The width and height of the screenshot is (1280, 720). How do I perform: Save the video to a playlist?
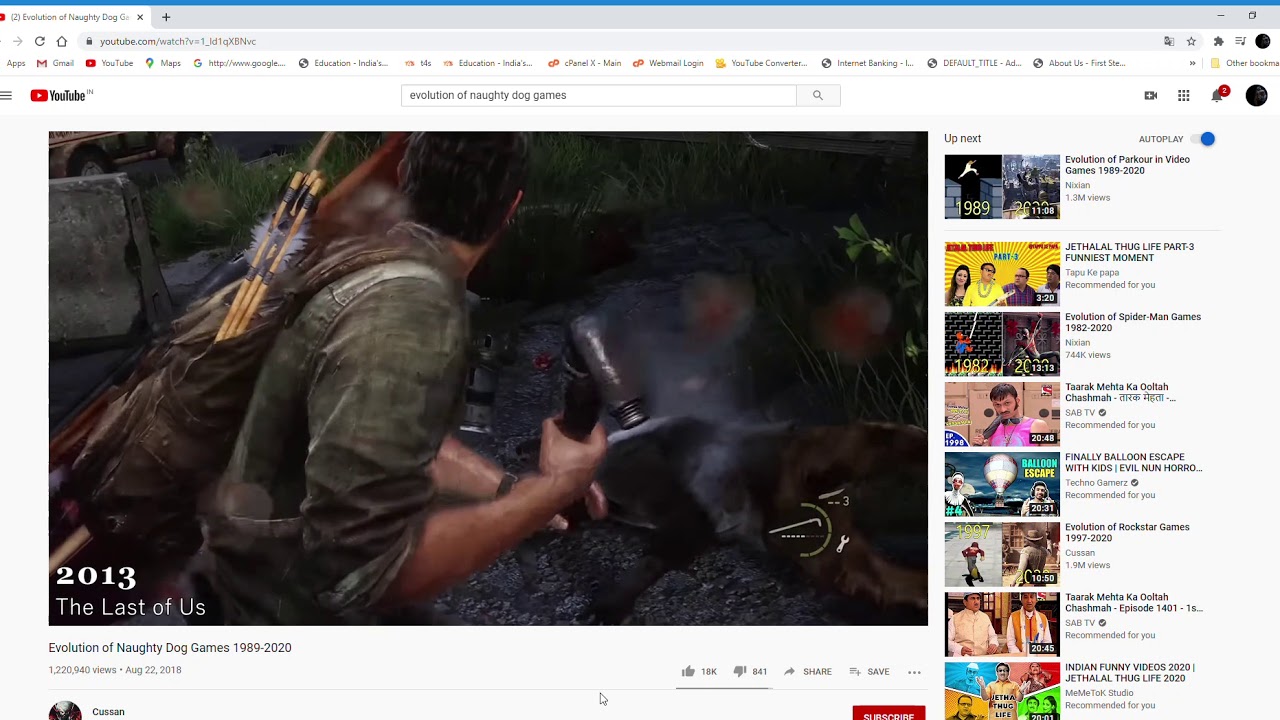point(869,671)
